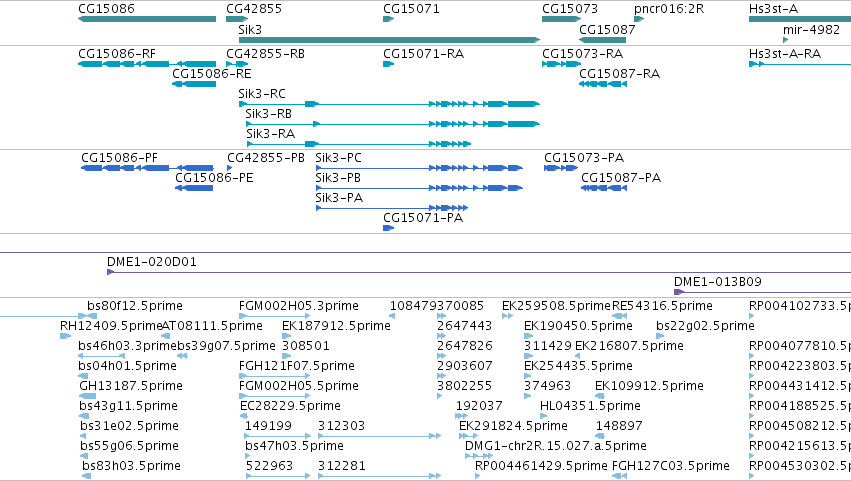Click the FGM002H05.5prime EST label
851x481 pixels.
tap(299, 387)
